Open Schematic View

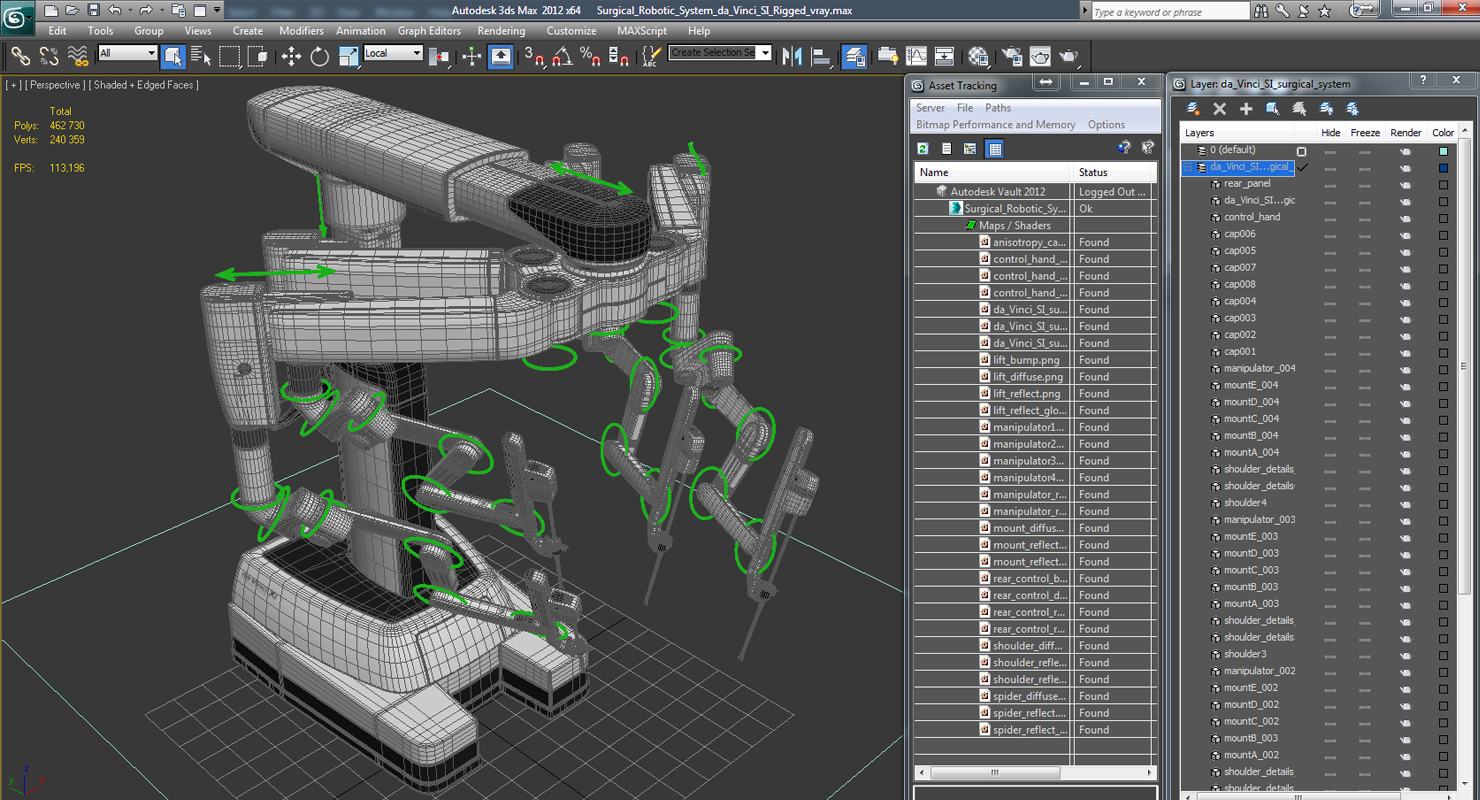pos(944,56)
